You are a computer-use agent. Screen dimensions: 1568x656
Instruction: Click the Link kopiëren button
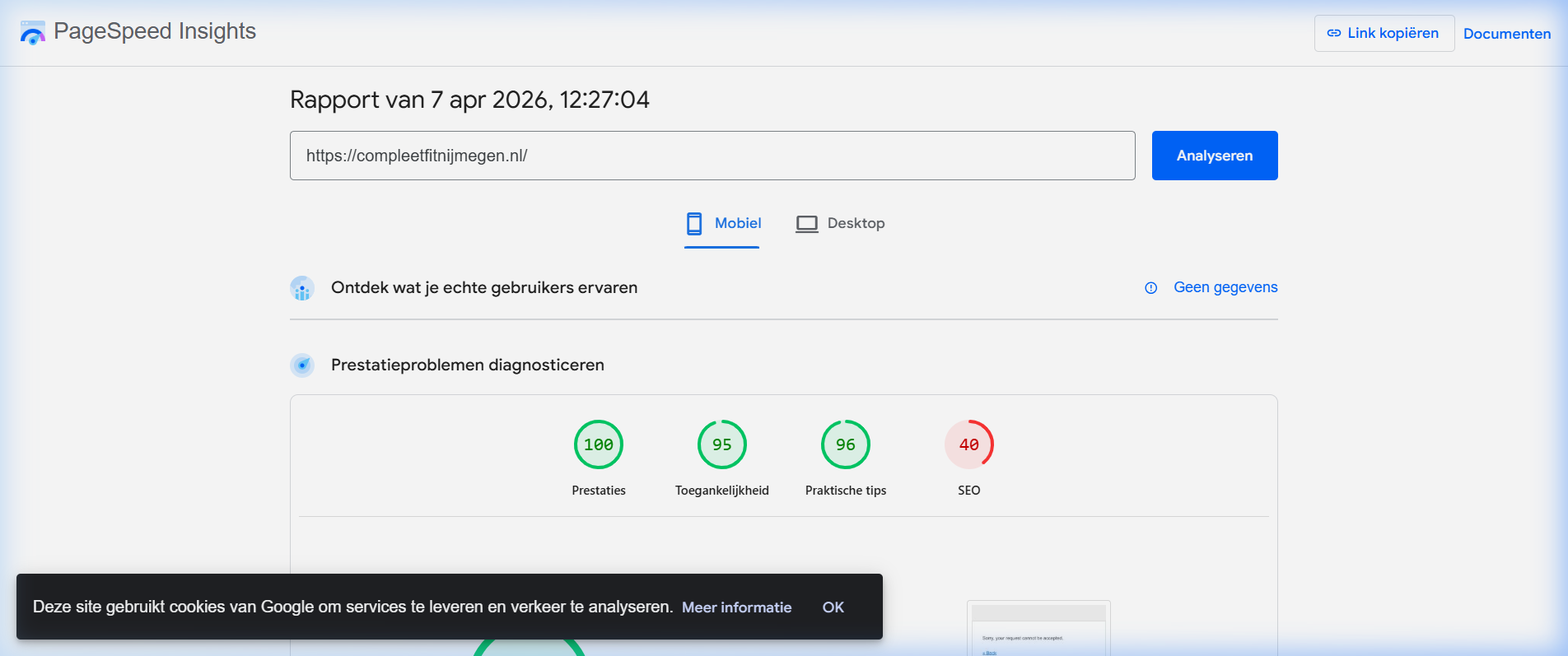1384,34
